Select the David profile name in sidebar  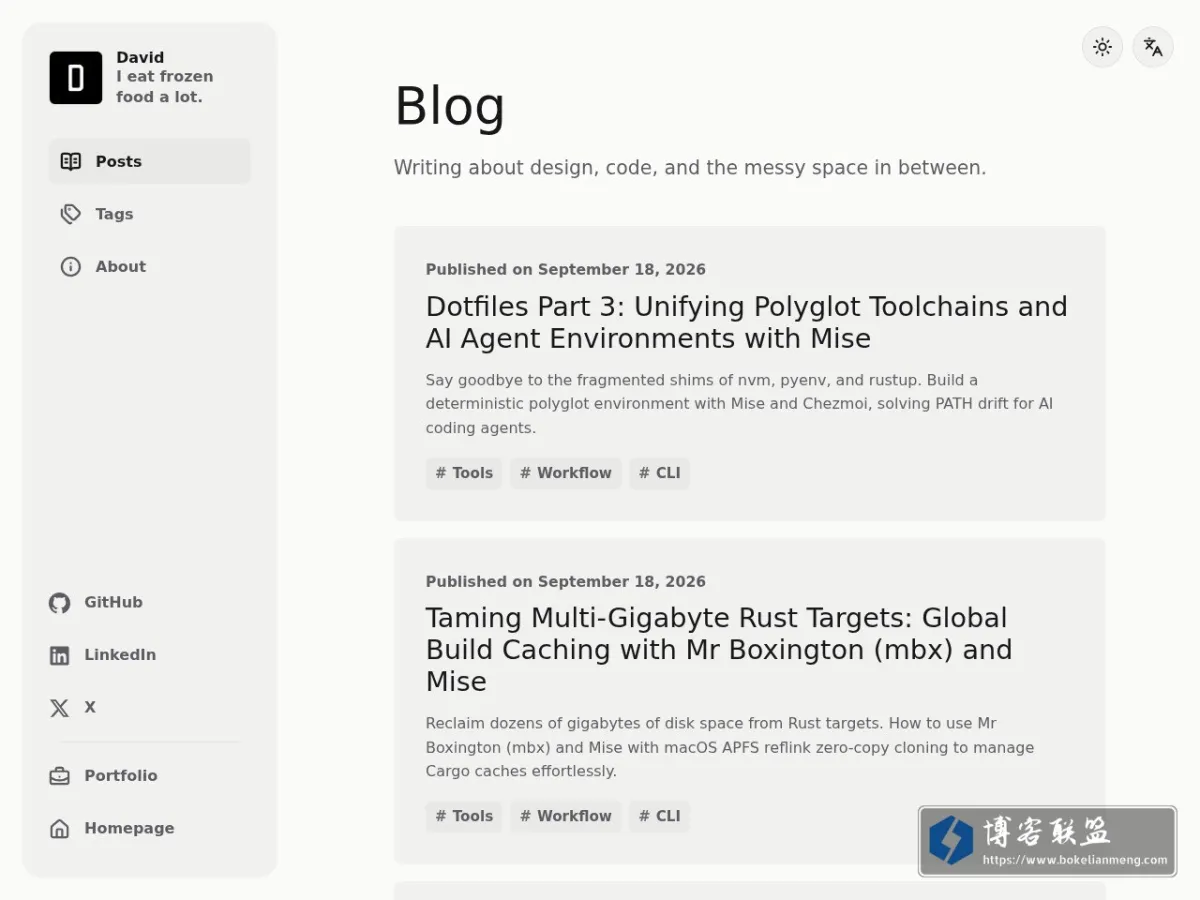tap(140, 57)
